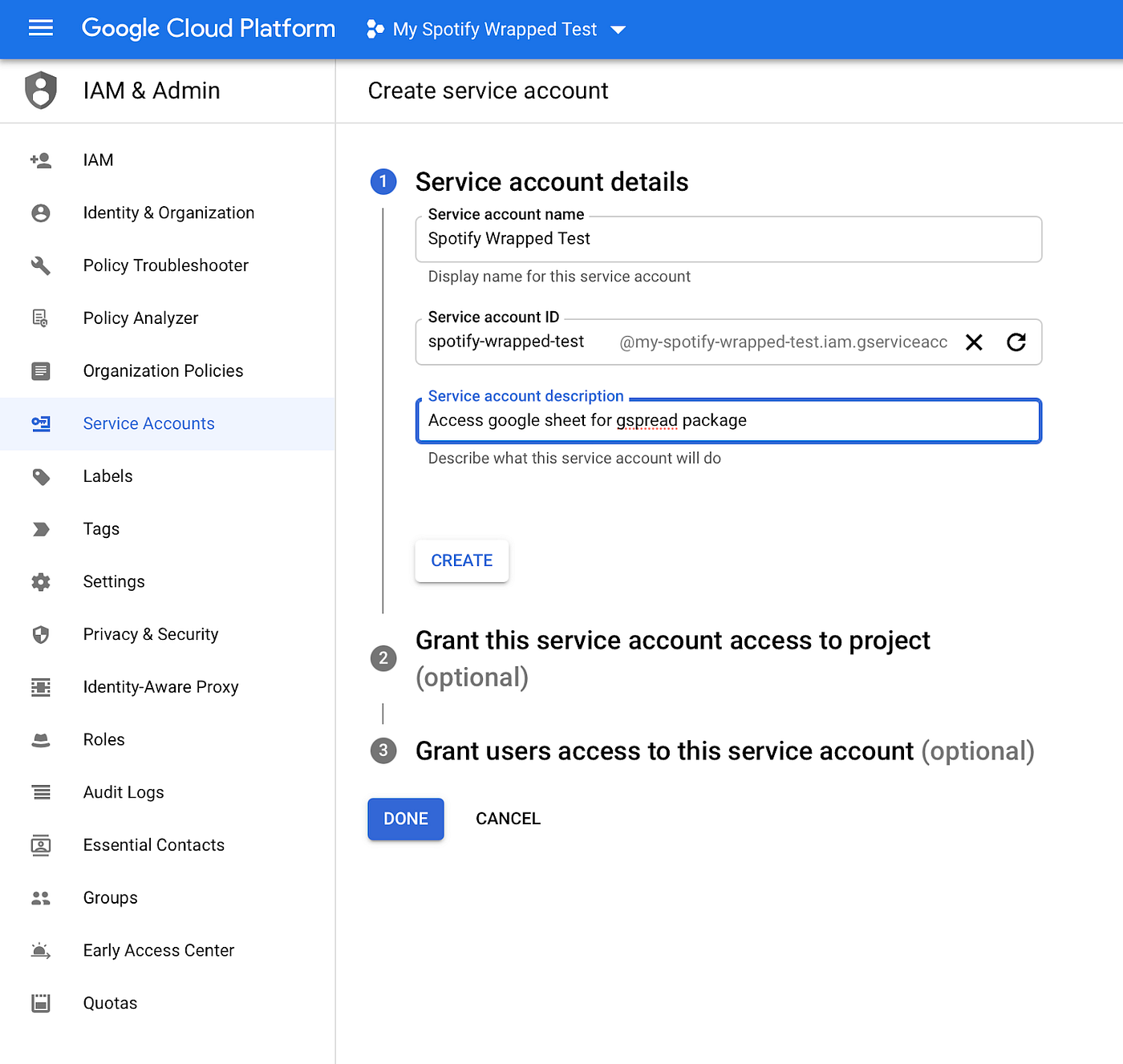Click the Privacy & Security shield icon
This screenshot has height=1064, width=1123.
[x=41, y=635]
